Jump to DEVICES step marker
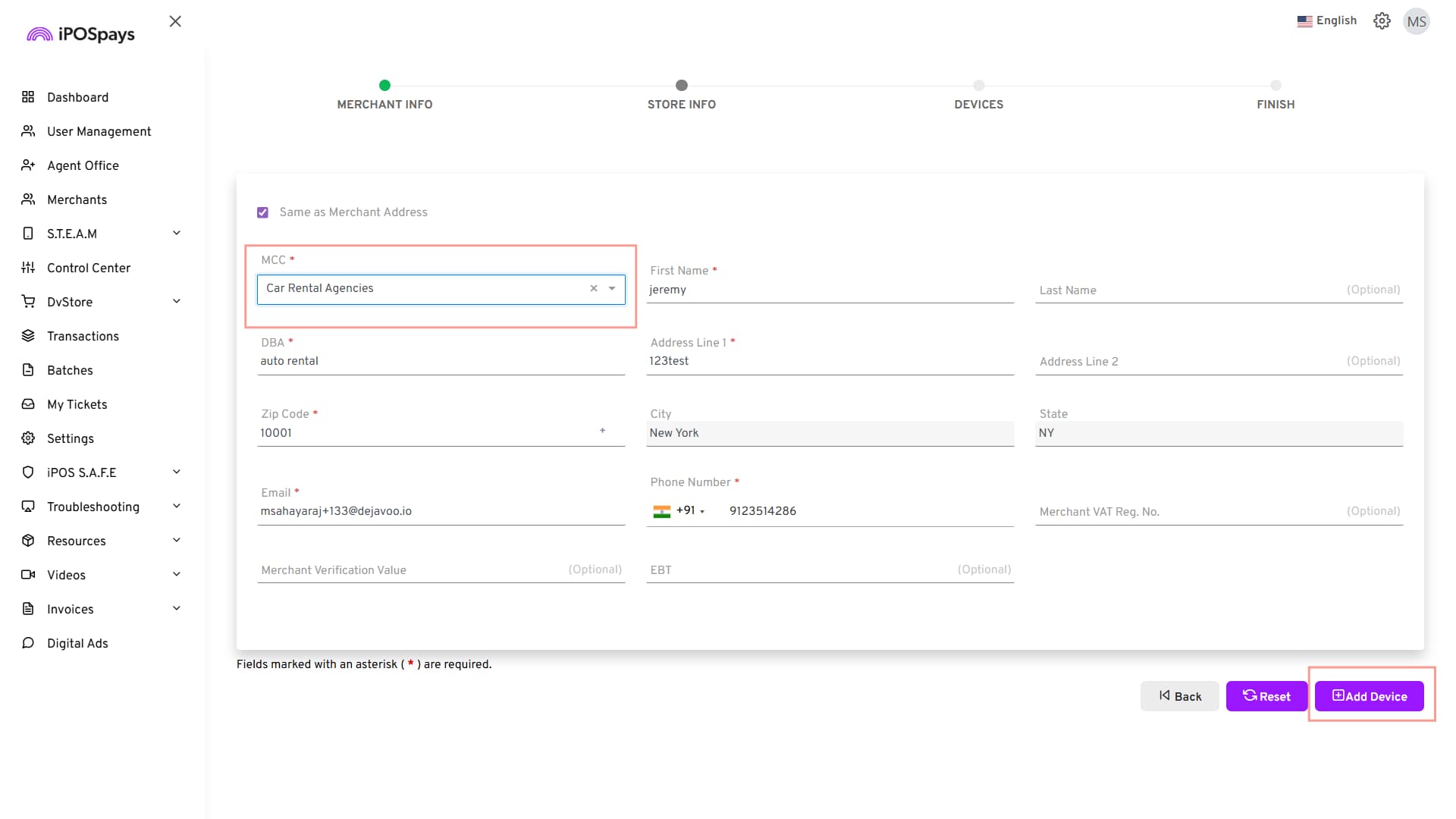Viewport: 1456px width, 819px height. pos(979,85)
